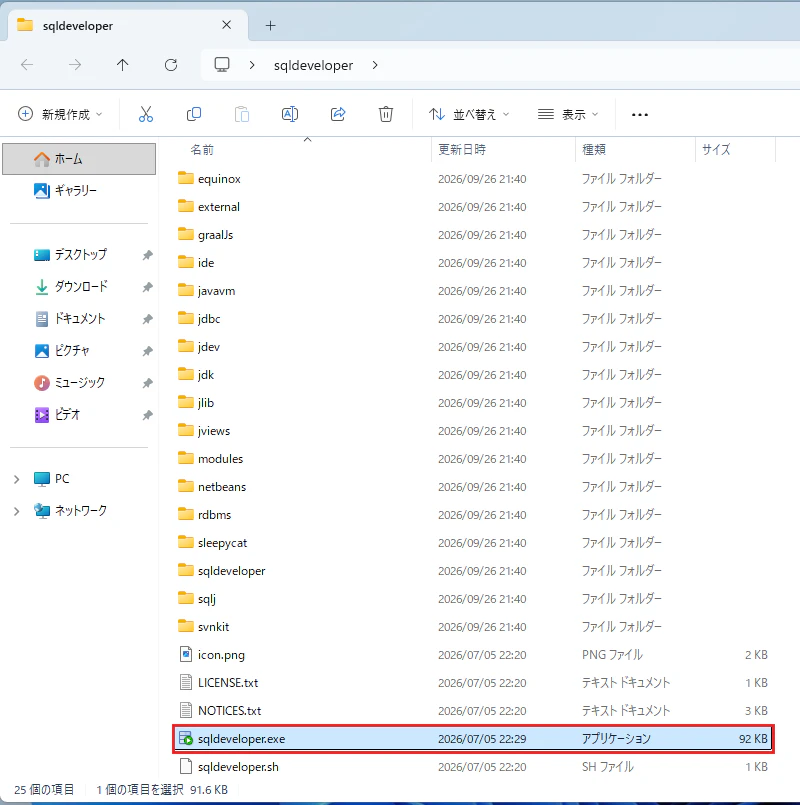Click pin icon beside ミュージック

tap(147, 382)
